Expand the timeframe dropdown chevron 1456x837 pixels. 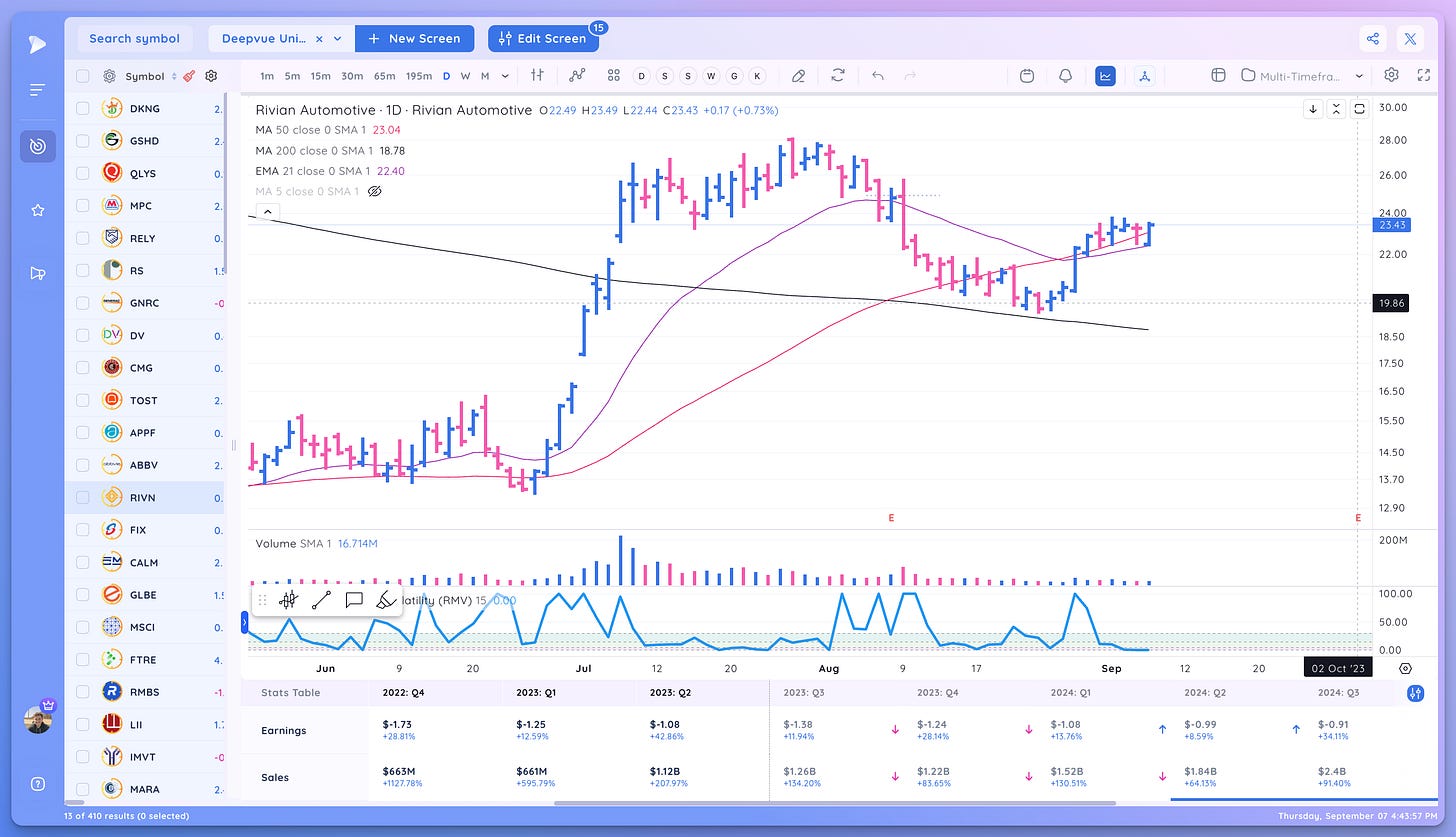505,76
